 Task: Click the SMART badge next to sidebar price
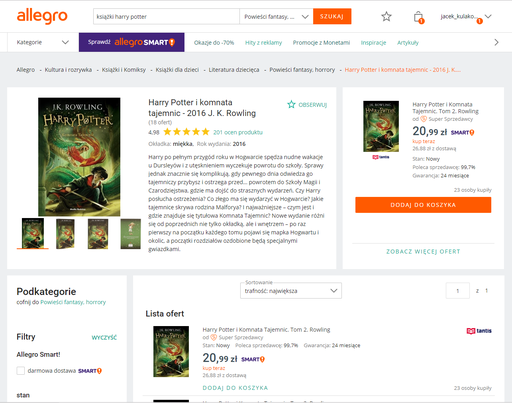pyautogui.click(x=462, y=132)
